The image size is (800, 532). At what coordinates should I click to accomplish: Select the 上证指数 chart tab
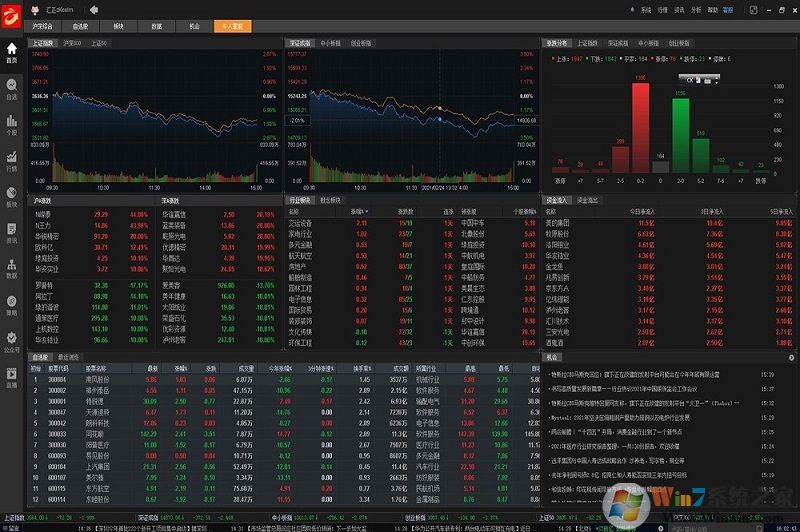tap(43, 43)
